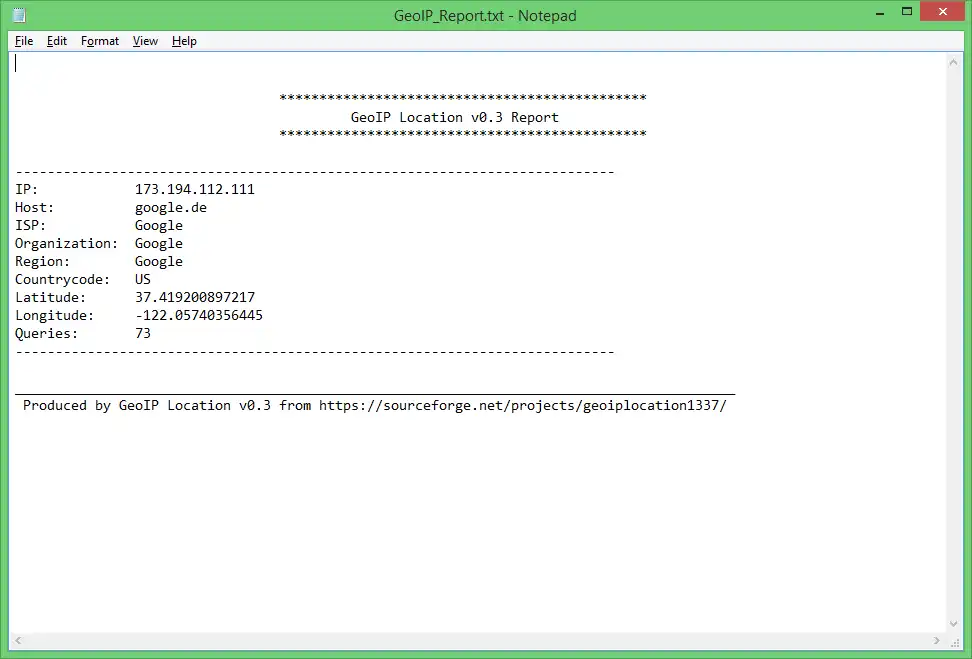
Task: Click the horizontal scrollbar left arrow
Action: point(18,640)
